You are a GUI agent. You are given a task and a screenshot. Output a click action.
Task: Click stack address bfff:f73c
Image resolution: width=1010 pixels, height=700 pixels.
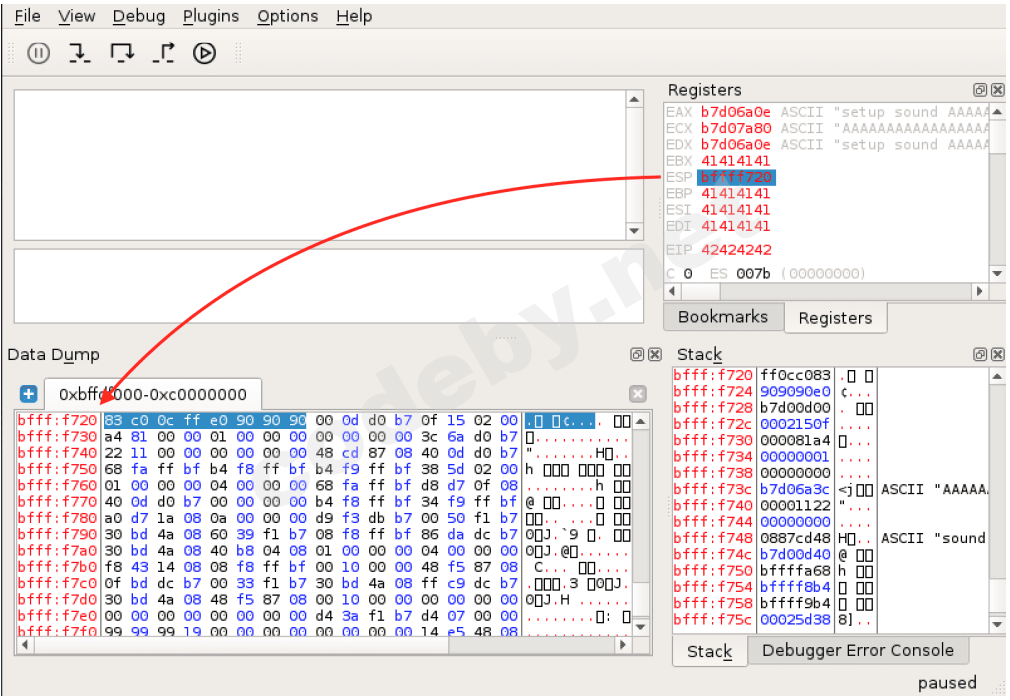coord(713,489)
